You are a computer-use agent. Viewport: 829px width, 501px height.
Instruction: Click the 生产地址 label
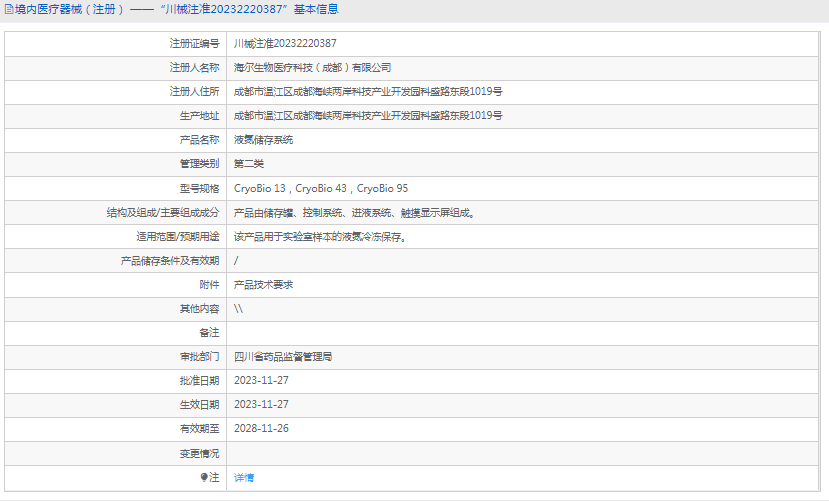click(199, 116)
